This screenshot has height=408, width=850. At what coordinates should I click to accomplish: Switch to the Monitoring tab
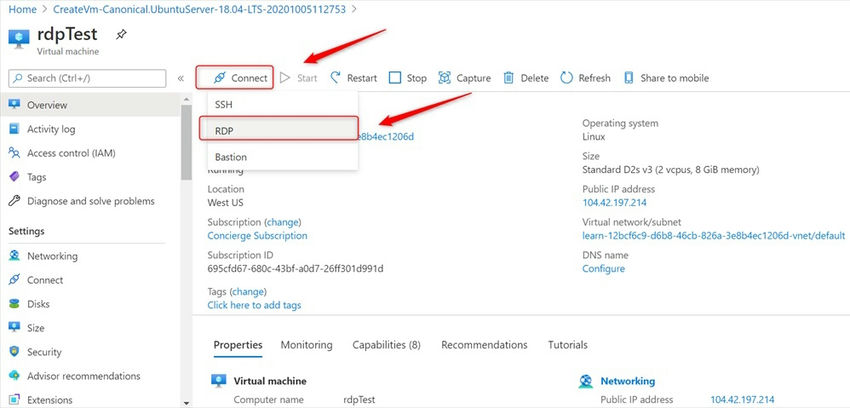point(306,345)
